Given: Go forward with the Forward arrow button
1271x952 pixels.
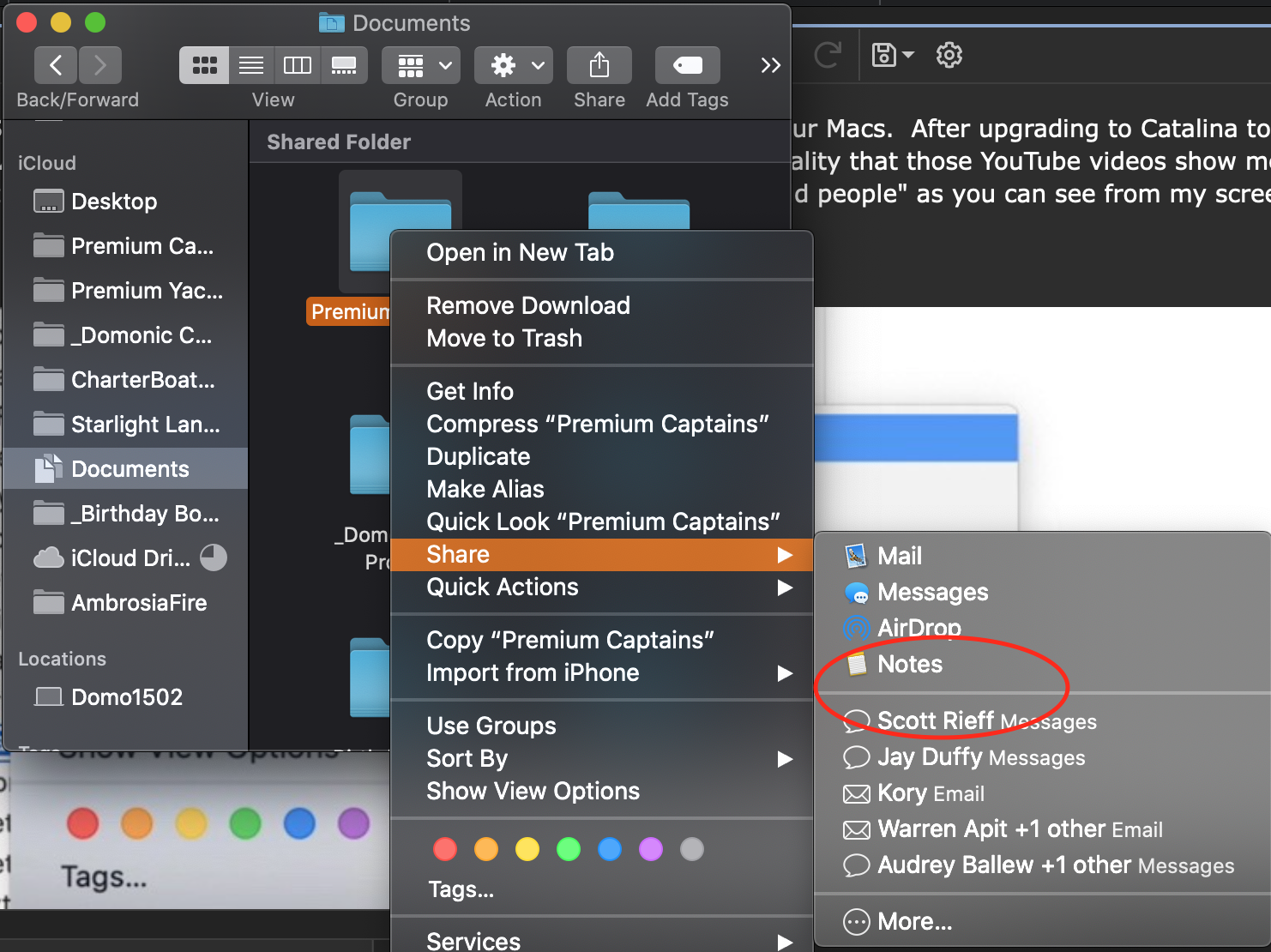Looking at the screenshot, I should 100,65.
